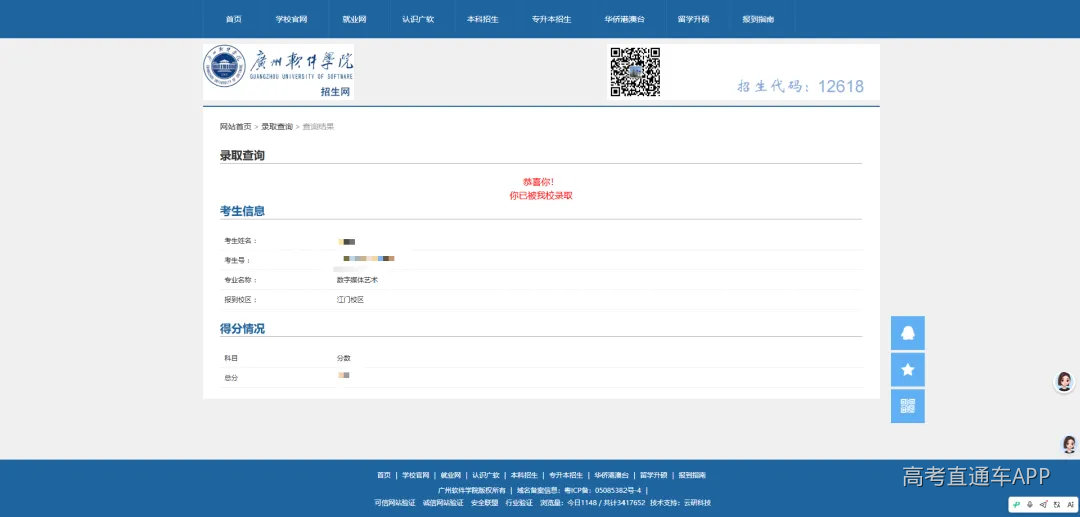Click the footer 华侨港澳台 link
Viewport: 1080px width, 517px height.
(612, 475)
